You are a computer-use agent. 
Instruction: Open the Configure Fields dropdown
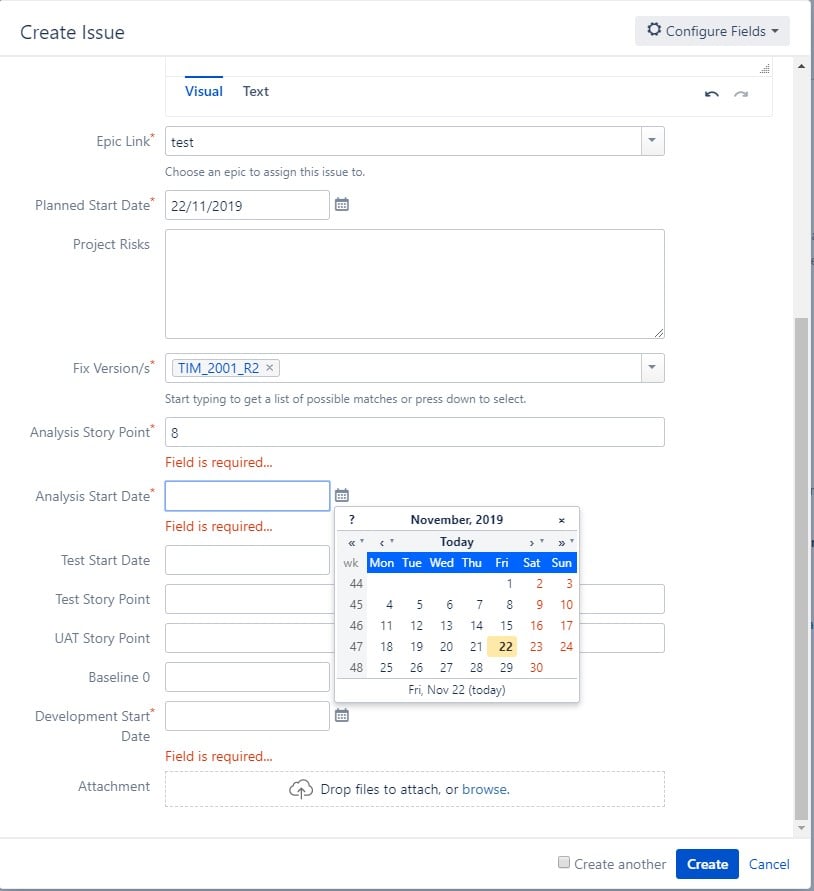click(x=712, y=31)
